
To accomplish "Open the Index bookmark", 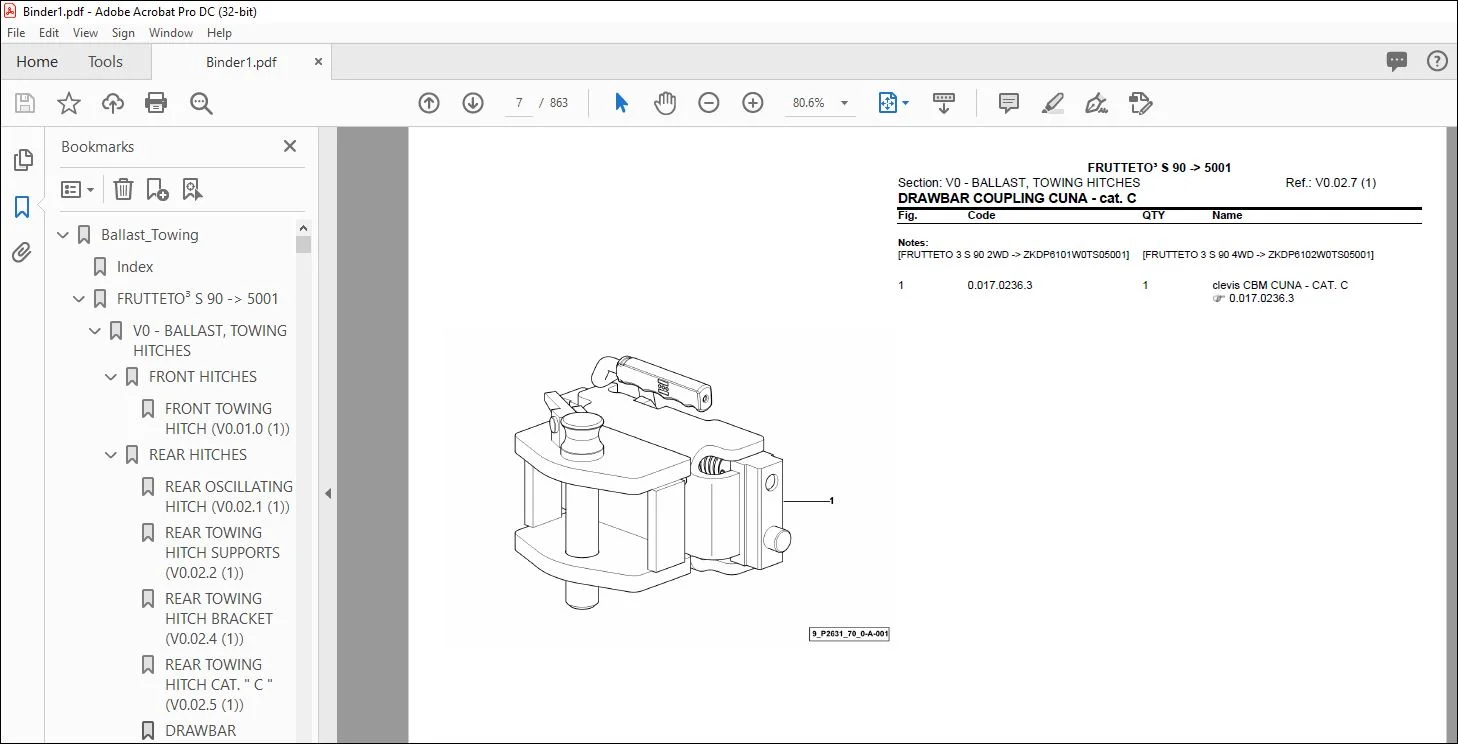I will [135, 267].
